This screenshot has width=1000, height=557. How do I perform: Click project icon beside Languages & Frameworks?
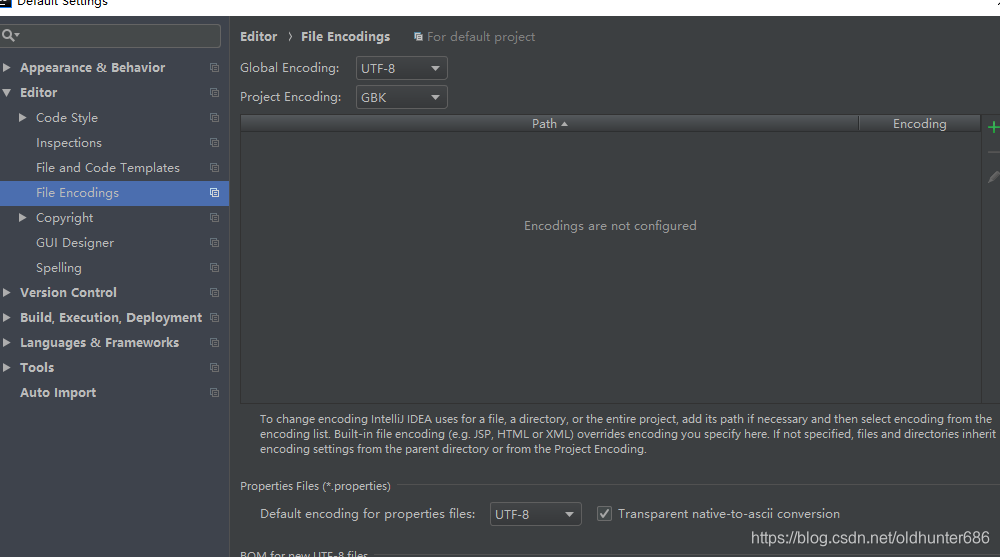click(214, 343)
